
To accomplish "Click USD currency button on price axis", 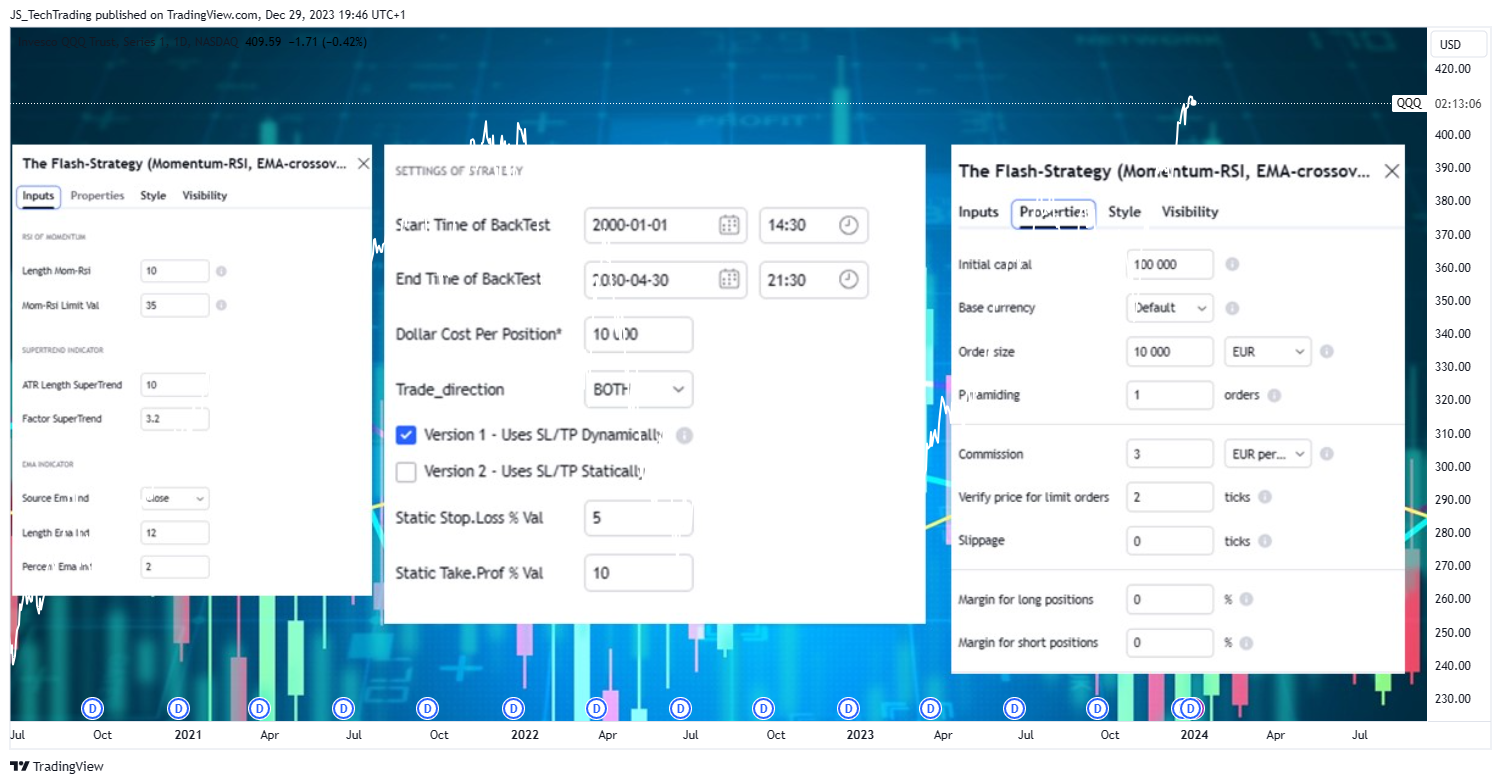I will [x=1450, y=45].
